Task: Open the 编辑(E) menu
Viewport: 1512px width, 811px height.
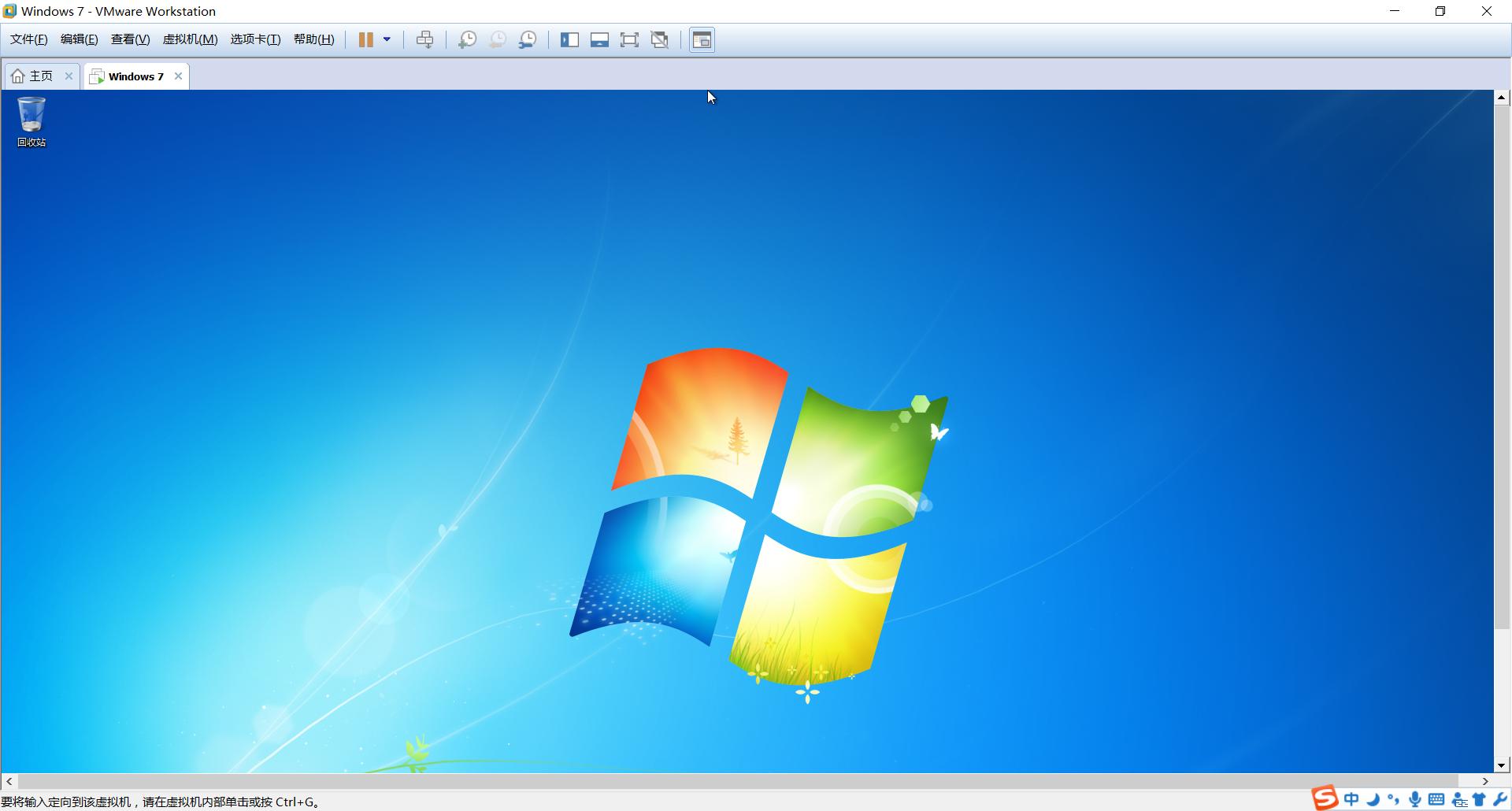Action: tap(79, 39)
